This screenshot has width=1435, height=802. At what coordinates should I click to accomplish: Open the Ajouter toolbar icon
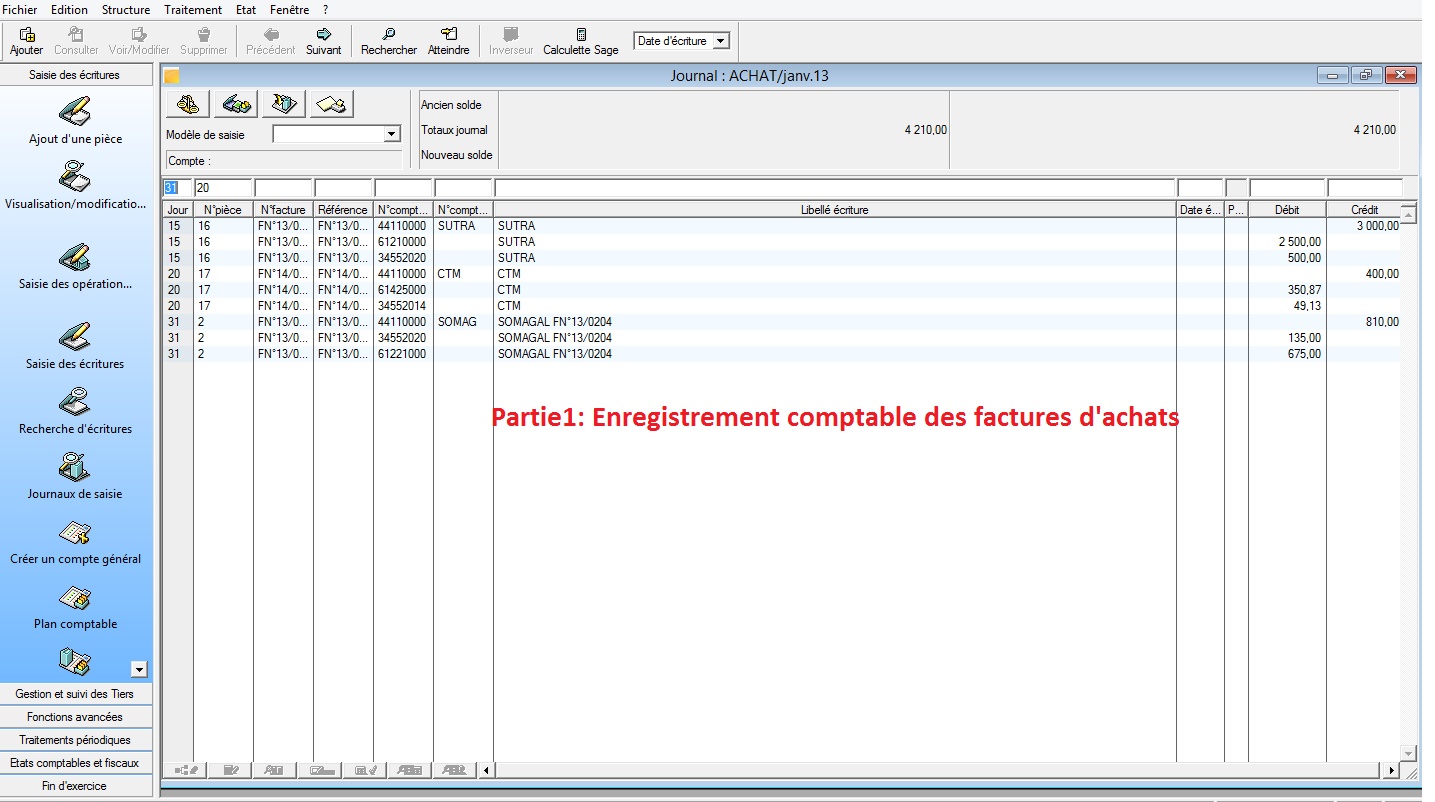pos(26,40)
